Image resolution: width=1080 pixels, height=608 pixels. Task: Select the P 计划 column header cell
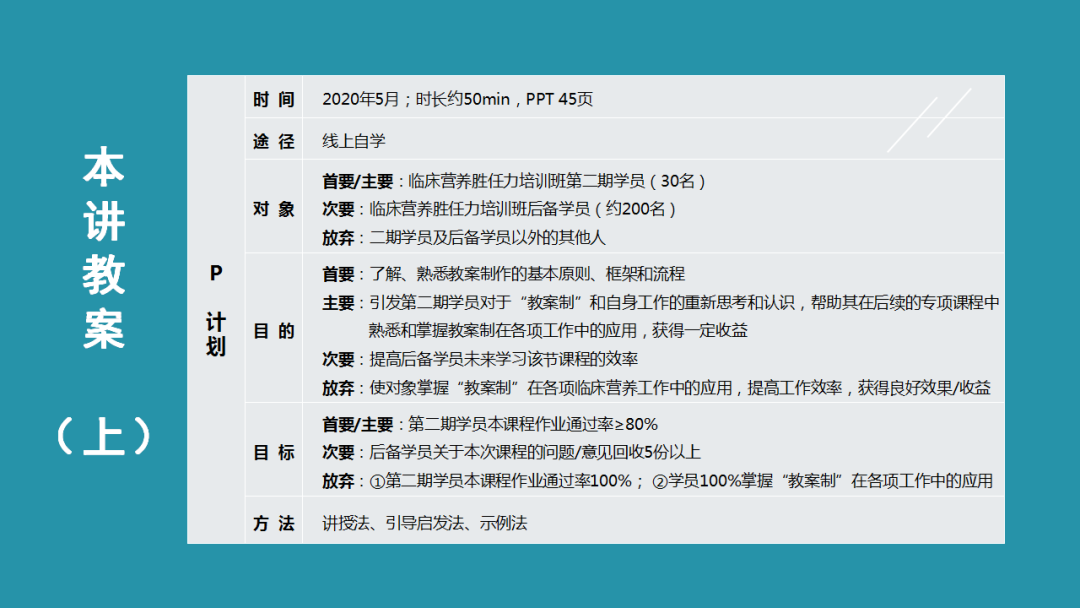(x=216, y=309)
